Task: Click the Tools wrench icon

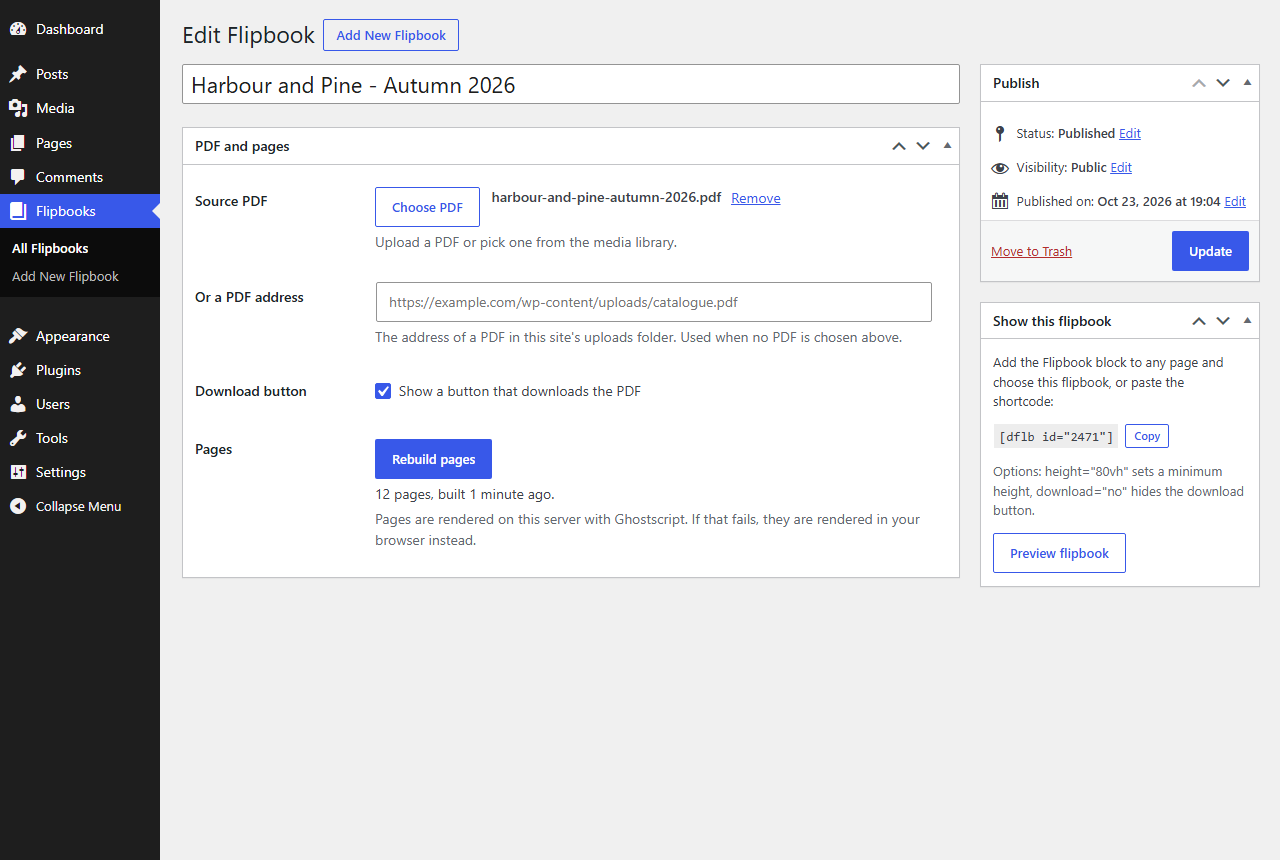Action: tap(18, 438)
